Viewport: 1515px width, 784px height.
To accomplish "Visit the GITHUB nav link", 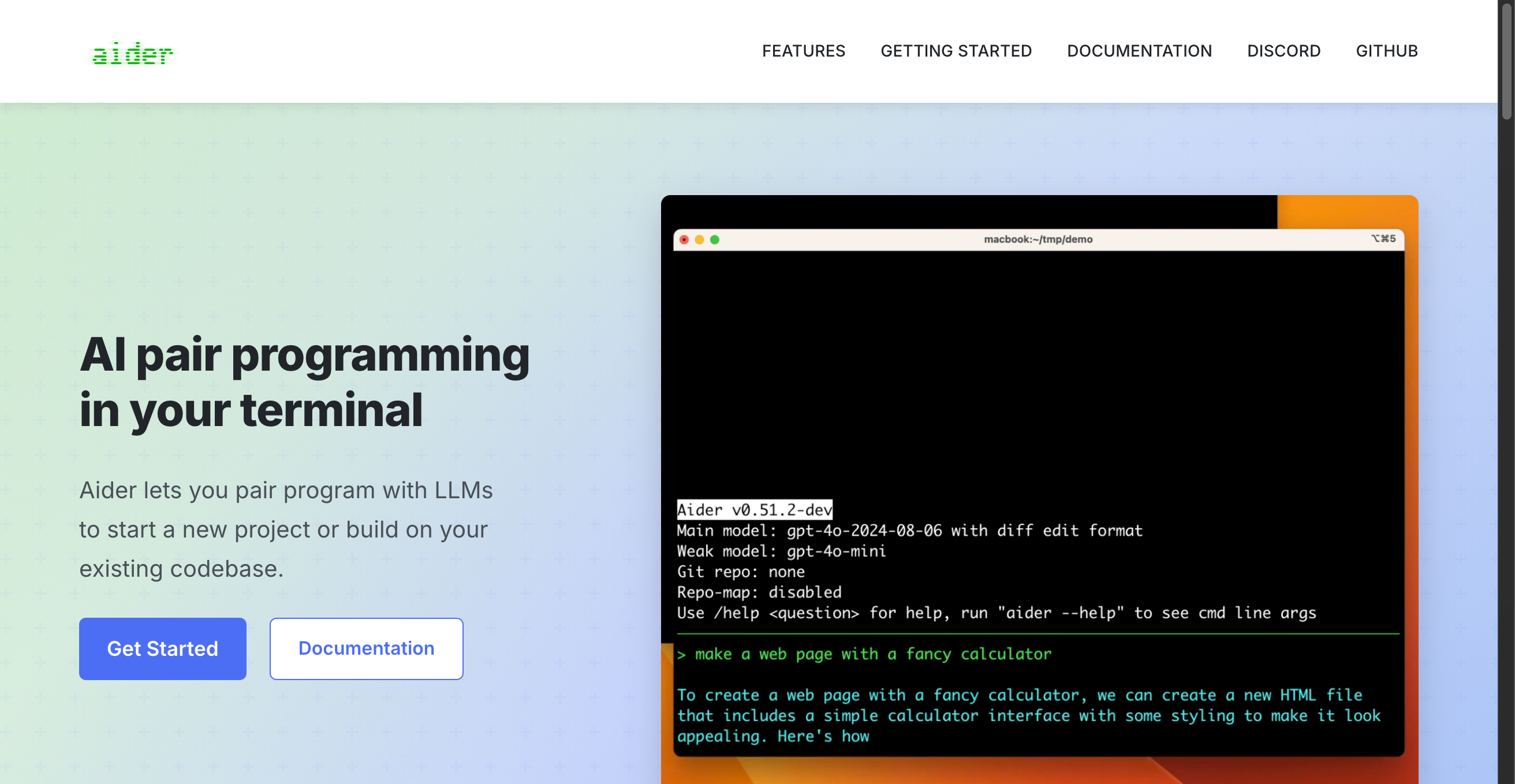I will point(1386,51).
